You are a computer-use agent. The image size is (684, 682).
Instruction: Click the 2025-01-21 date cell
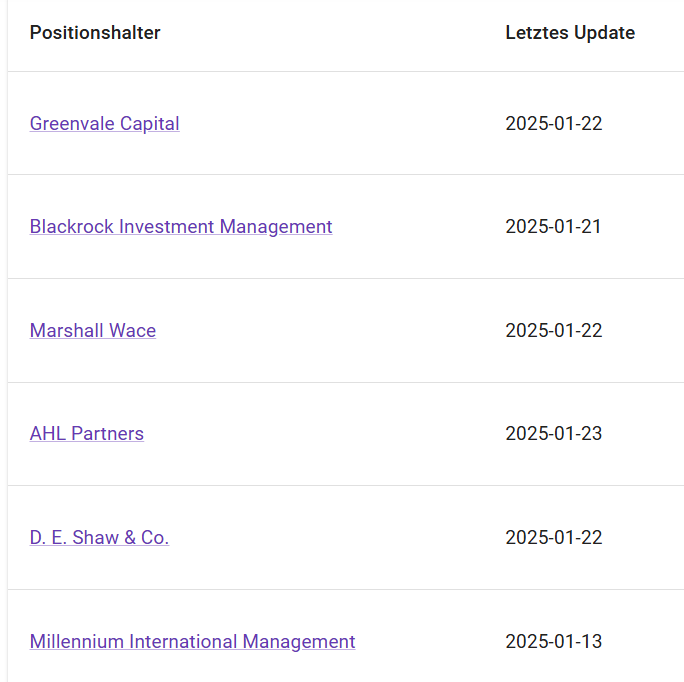coord(553,227)
